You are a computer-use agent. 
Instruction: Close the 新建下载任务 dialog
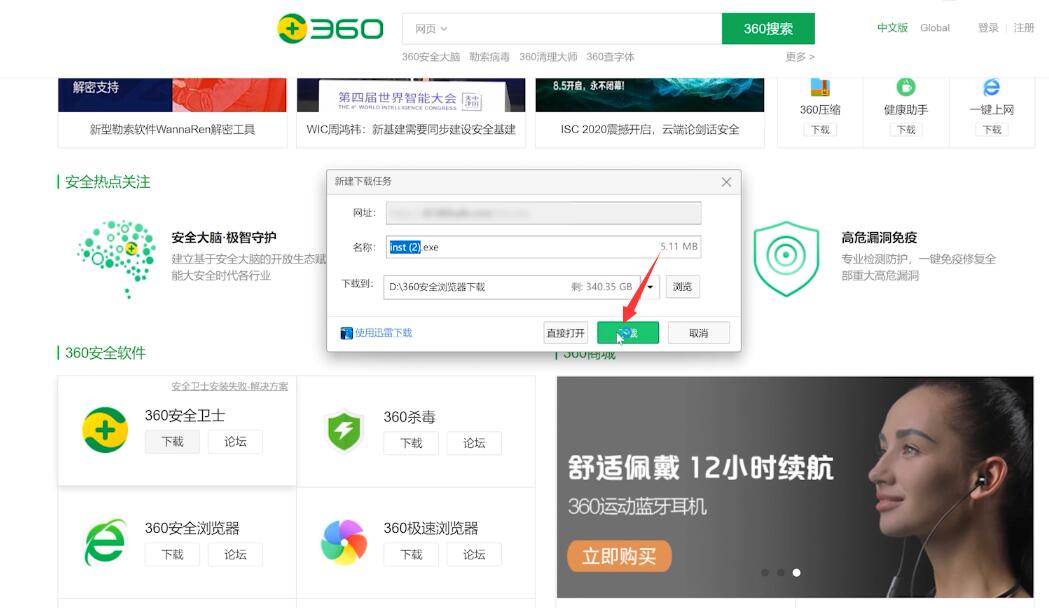pyautogui.click(x=727, y=182)
